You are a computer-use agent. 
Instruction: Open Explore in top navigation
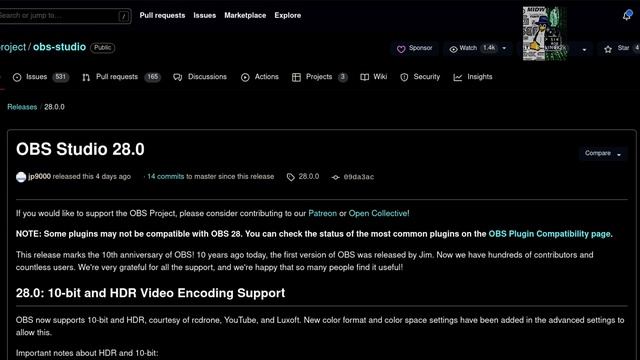287,15
